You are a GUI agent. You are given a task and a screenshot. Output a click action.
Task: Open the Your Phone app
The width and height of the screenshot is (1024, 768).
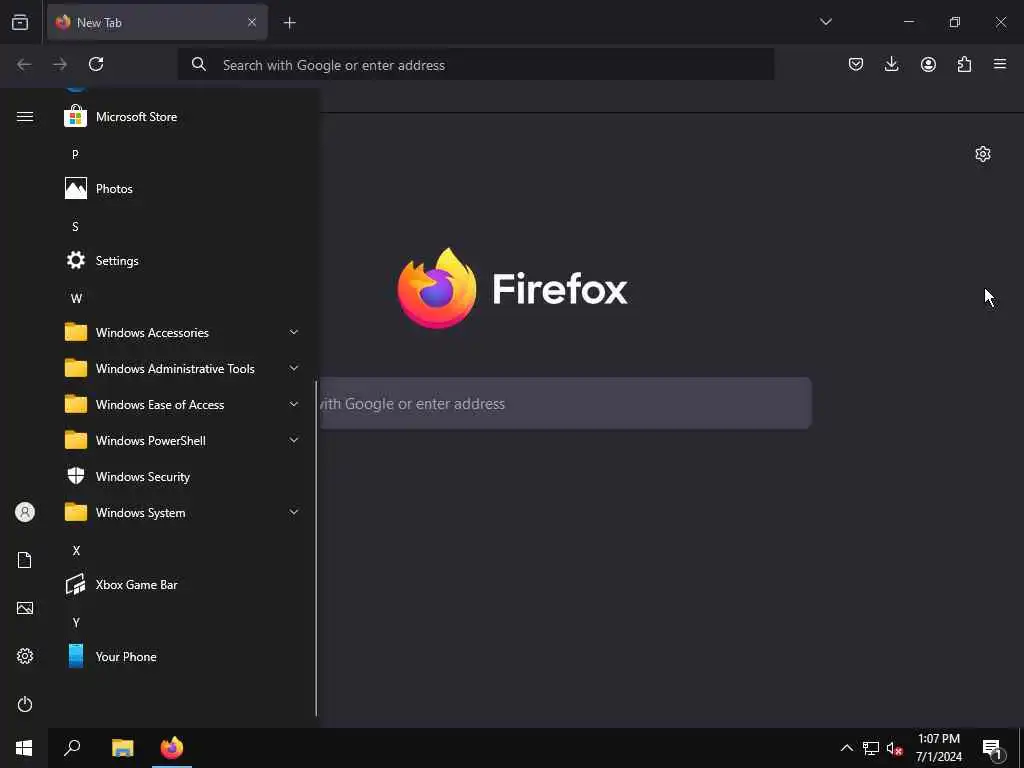click(182, 656)
